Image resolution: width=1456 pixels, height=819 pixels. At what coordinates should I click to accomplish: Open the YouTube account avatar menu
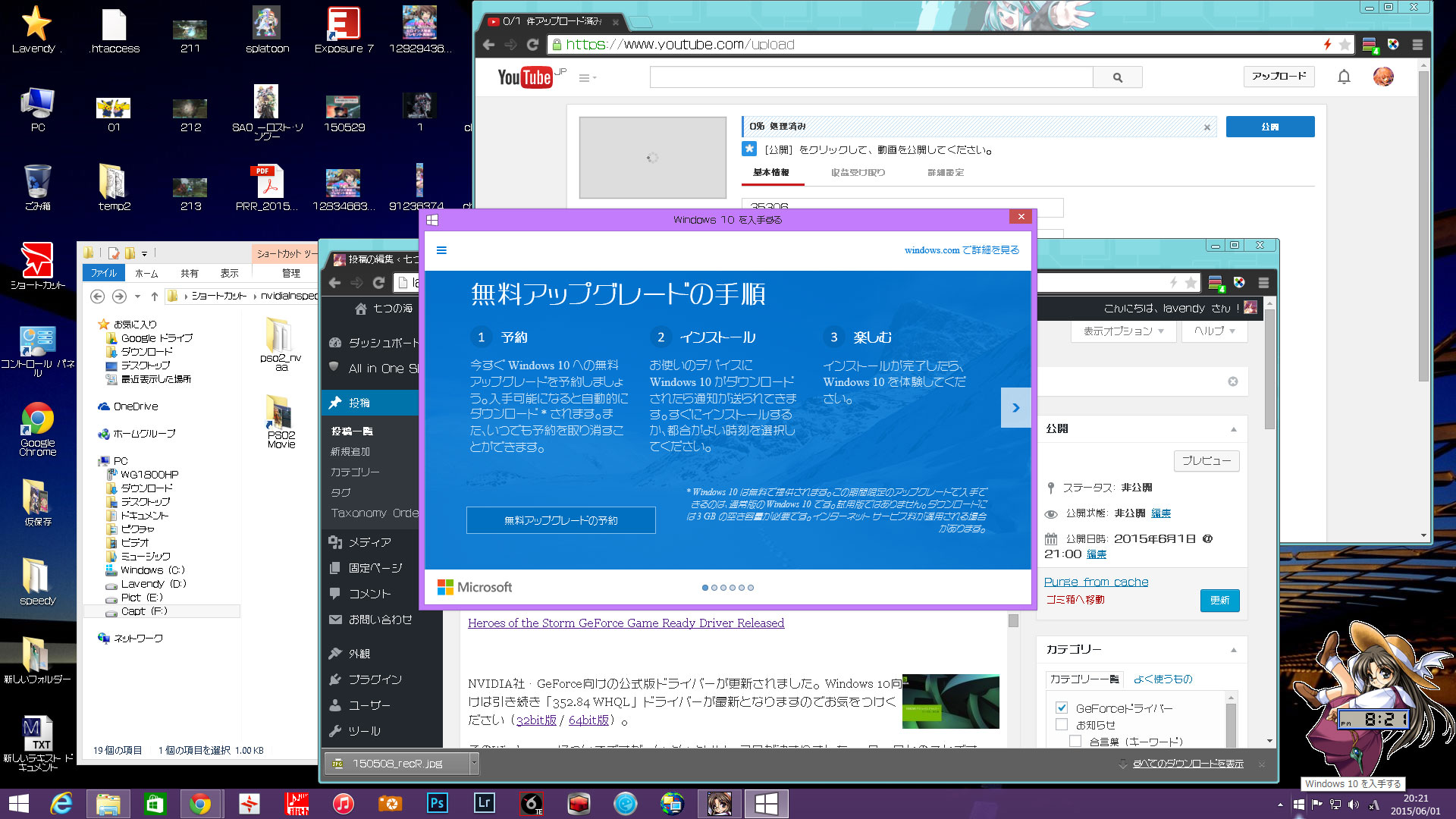1383,77
